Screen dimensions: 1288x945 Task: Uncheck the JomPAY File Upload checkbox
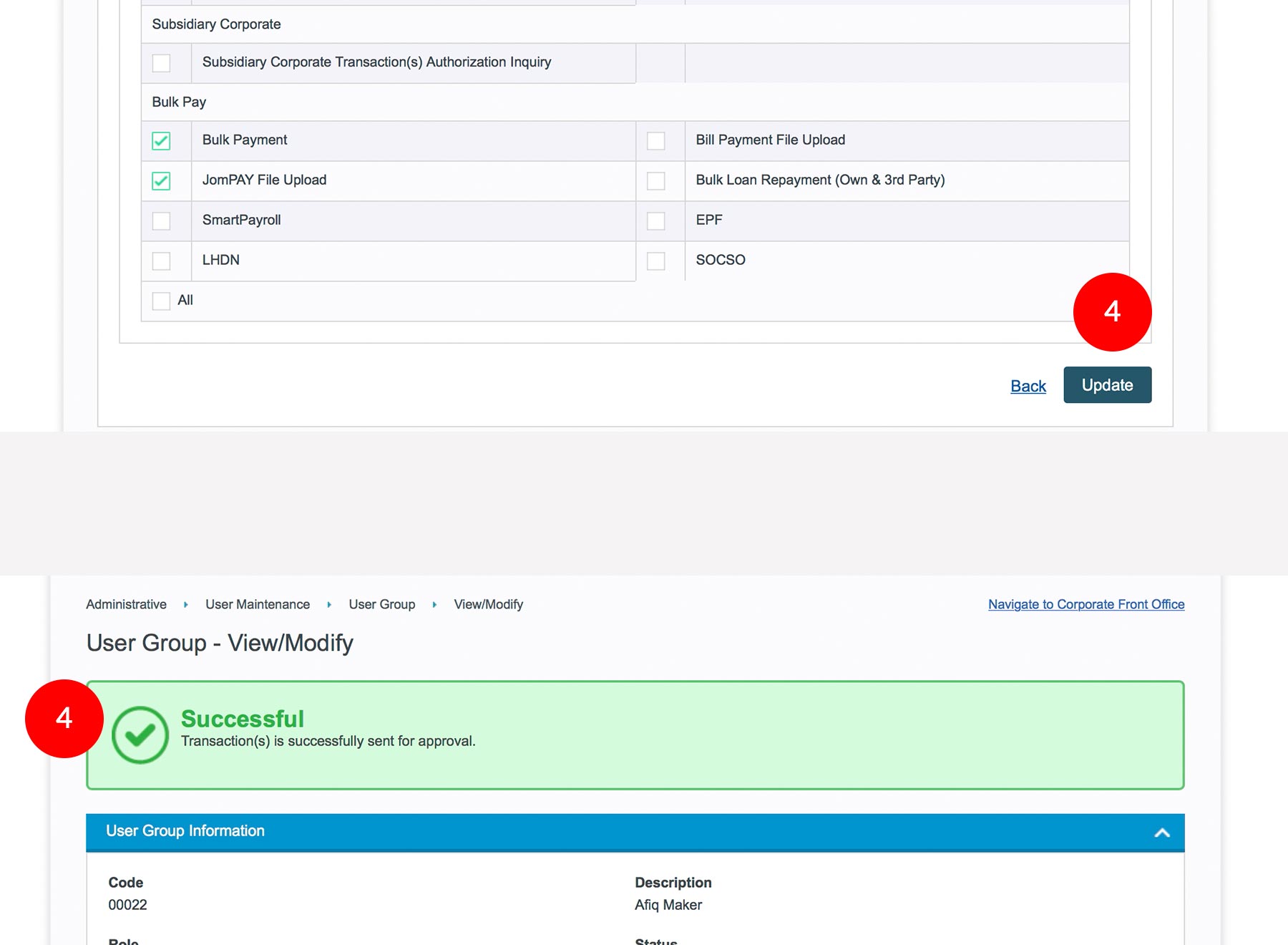(x=161, y=181)
